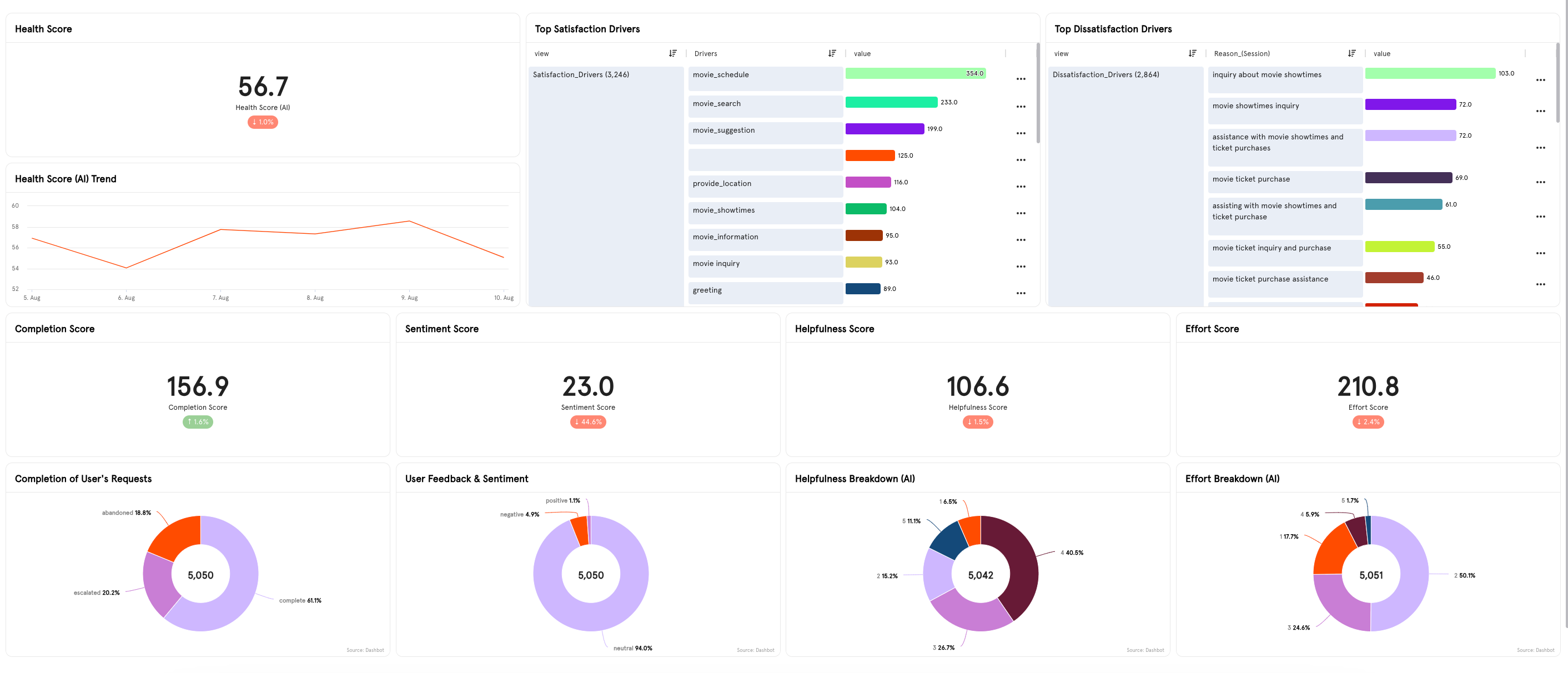Open more options for movie_information row

(x=1021, y=240)
